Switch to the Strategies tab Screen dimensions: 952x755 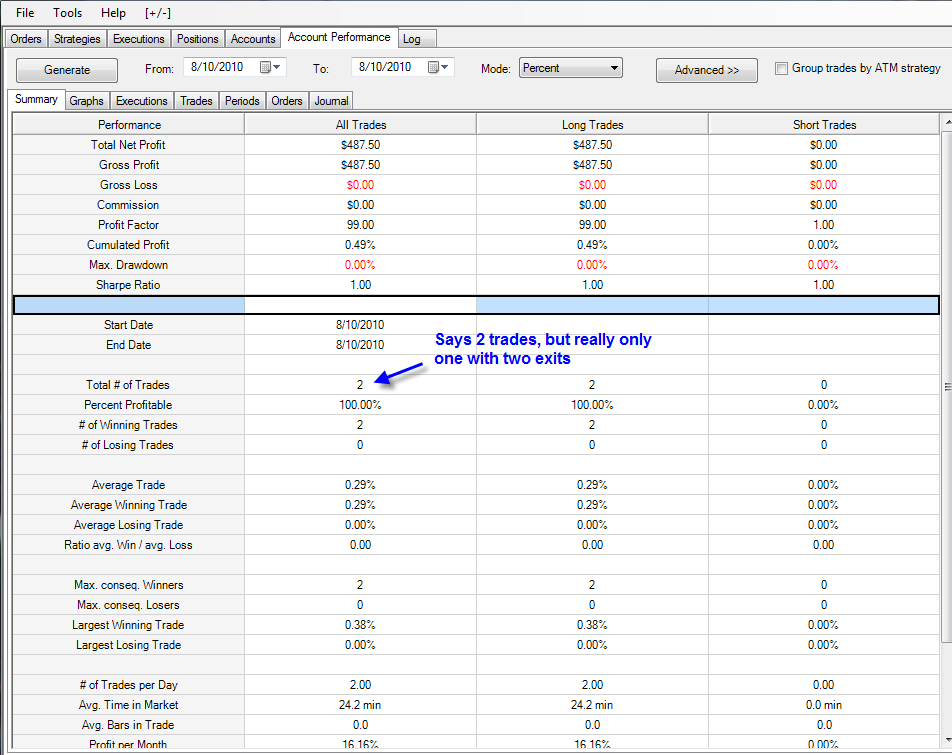coord(77,39)
